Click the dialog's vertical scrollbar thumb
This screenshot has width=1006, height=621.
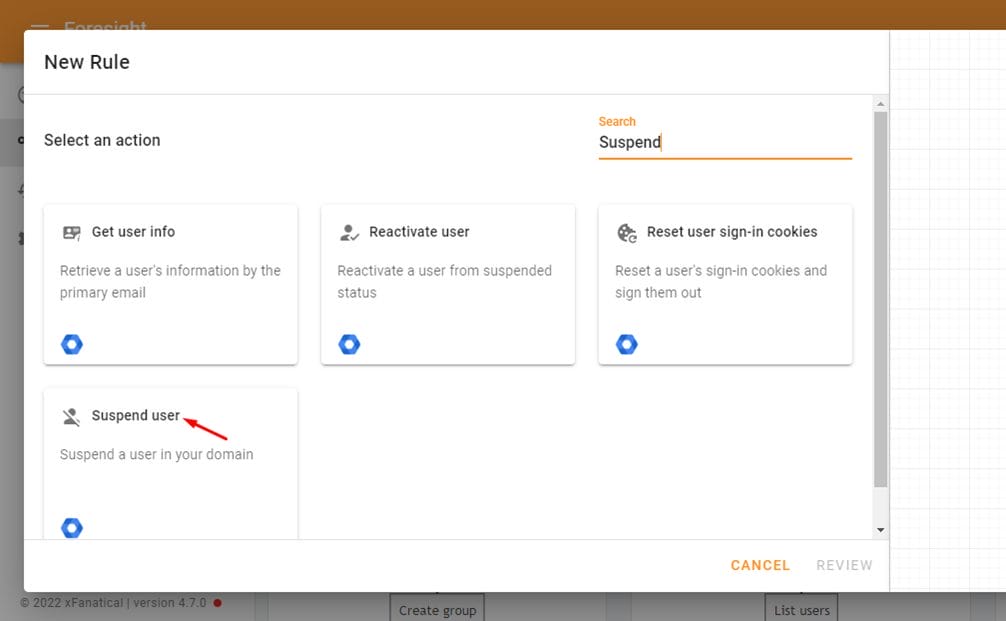pyautogui.click(x=881, y=300)
